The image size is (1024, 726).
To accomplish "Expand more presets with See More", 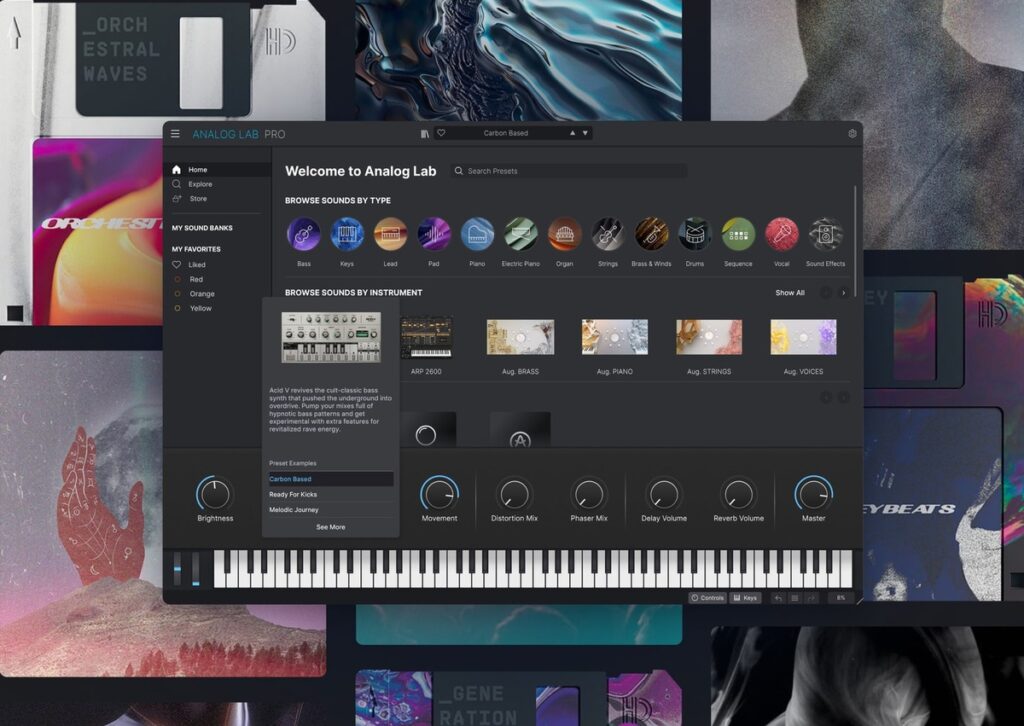I will tap(330, 527).
